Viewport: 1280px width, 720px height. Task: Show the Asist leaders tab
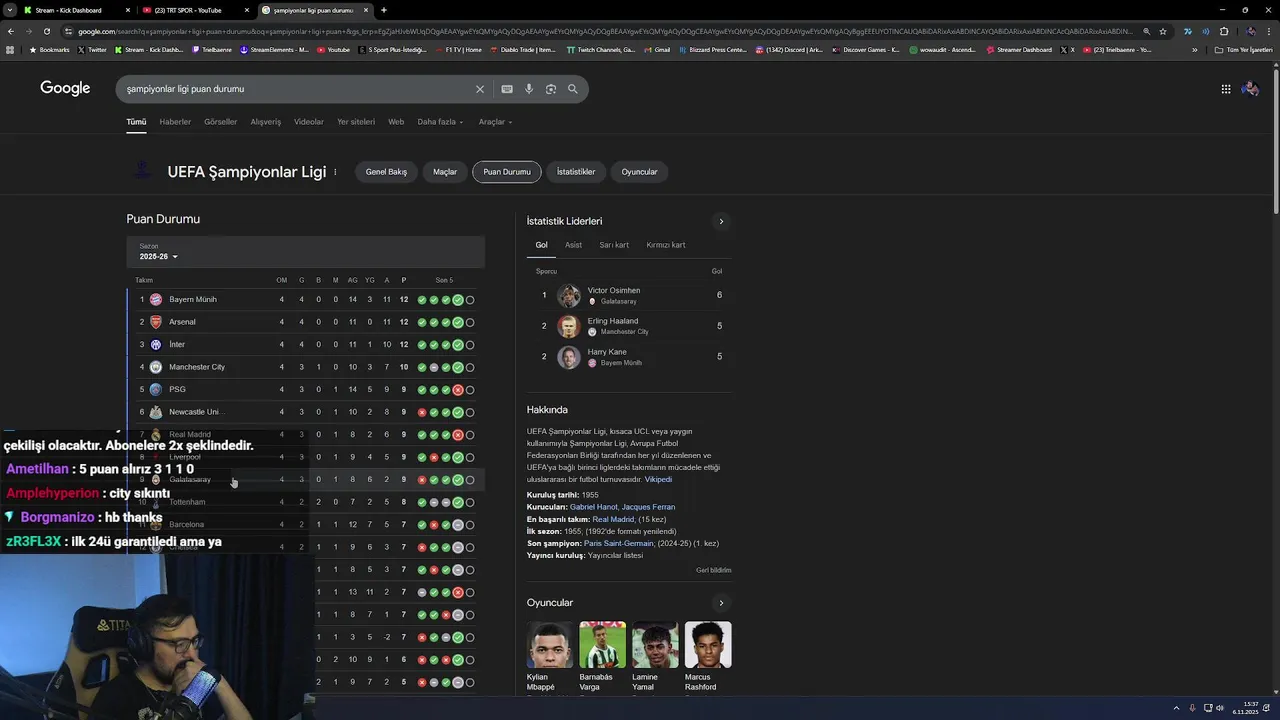pyautogui.click(x=573, y=245)
